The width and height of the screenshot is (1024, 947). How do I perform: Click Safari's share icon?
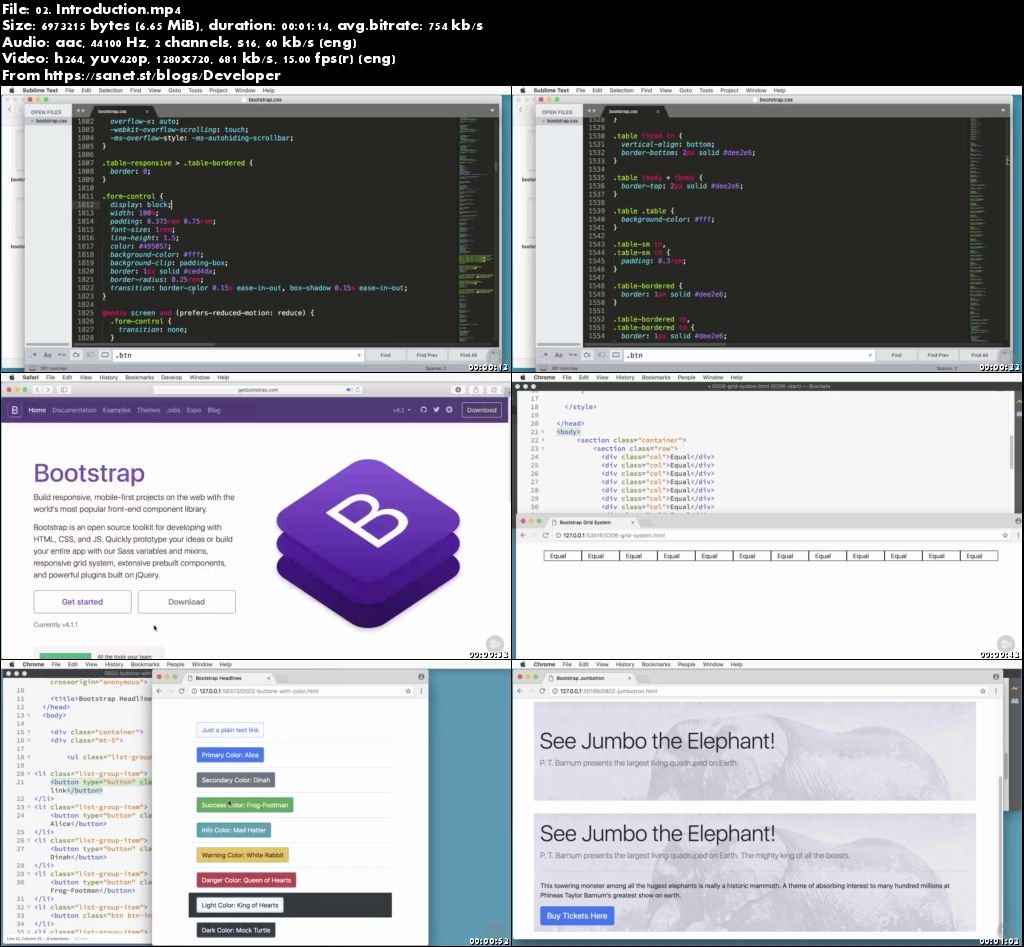coord(475,390)
